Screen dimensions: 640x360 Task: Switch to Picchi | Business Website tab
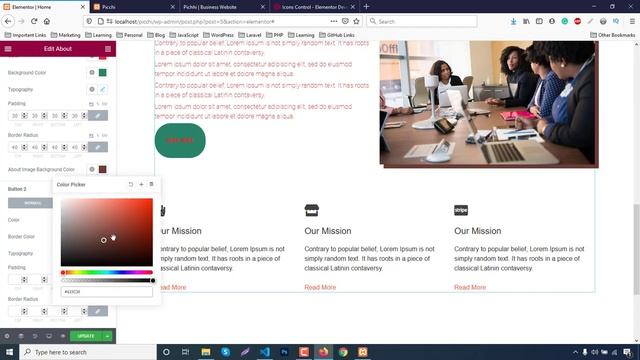coord(224,7)
